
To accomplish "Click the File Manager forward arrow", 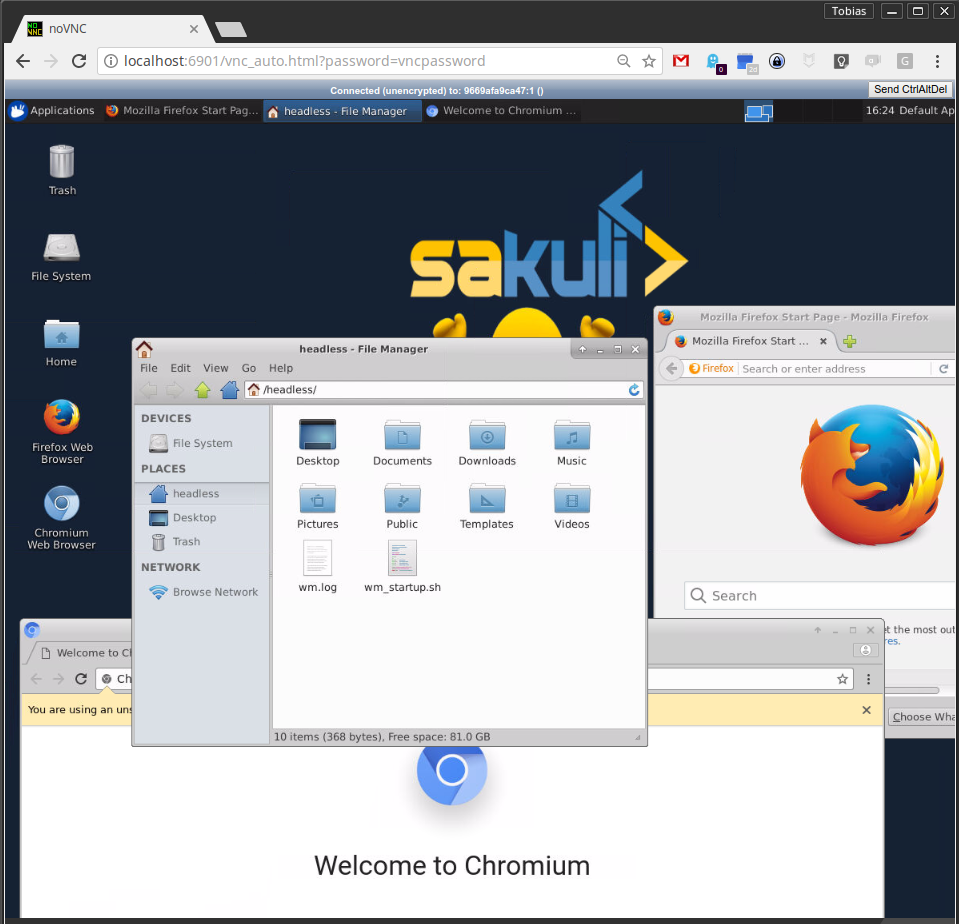I will coord(175,390).
